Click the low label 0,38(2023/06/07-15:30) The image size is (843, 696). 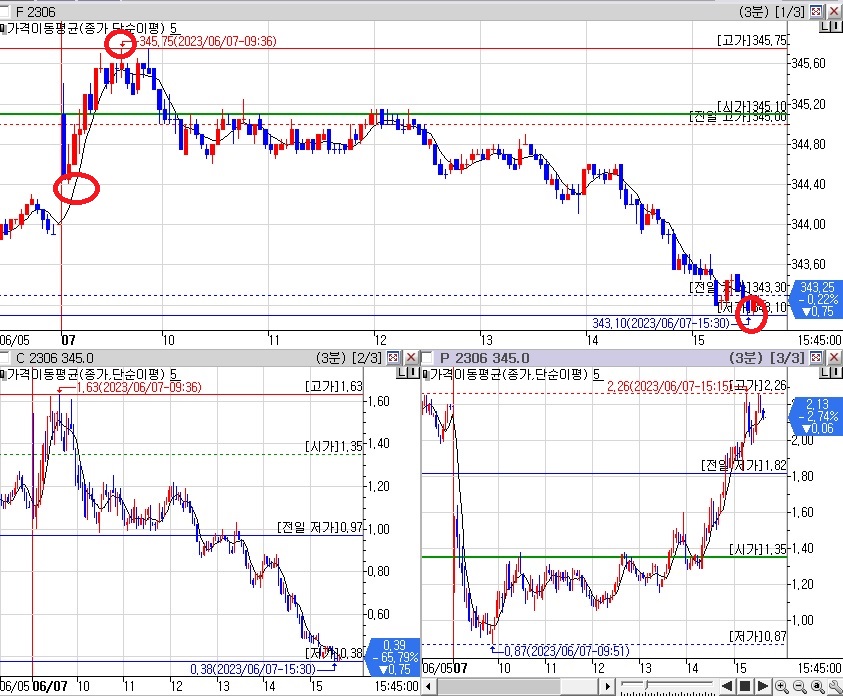point(253,669)
